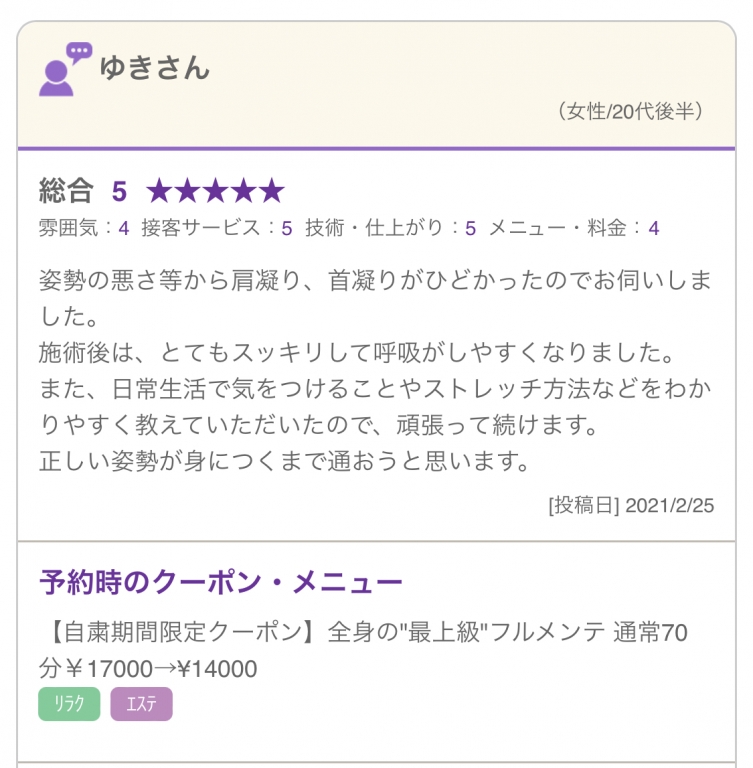The width and height of the screenshot is (753, 768).
Task: Open reviewer name ゆきさん
Action: (154, 68)
